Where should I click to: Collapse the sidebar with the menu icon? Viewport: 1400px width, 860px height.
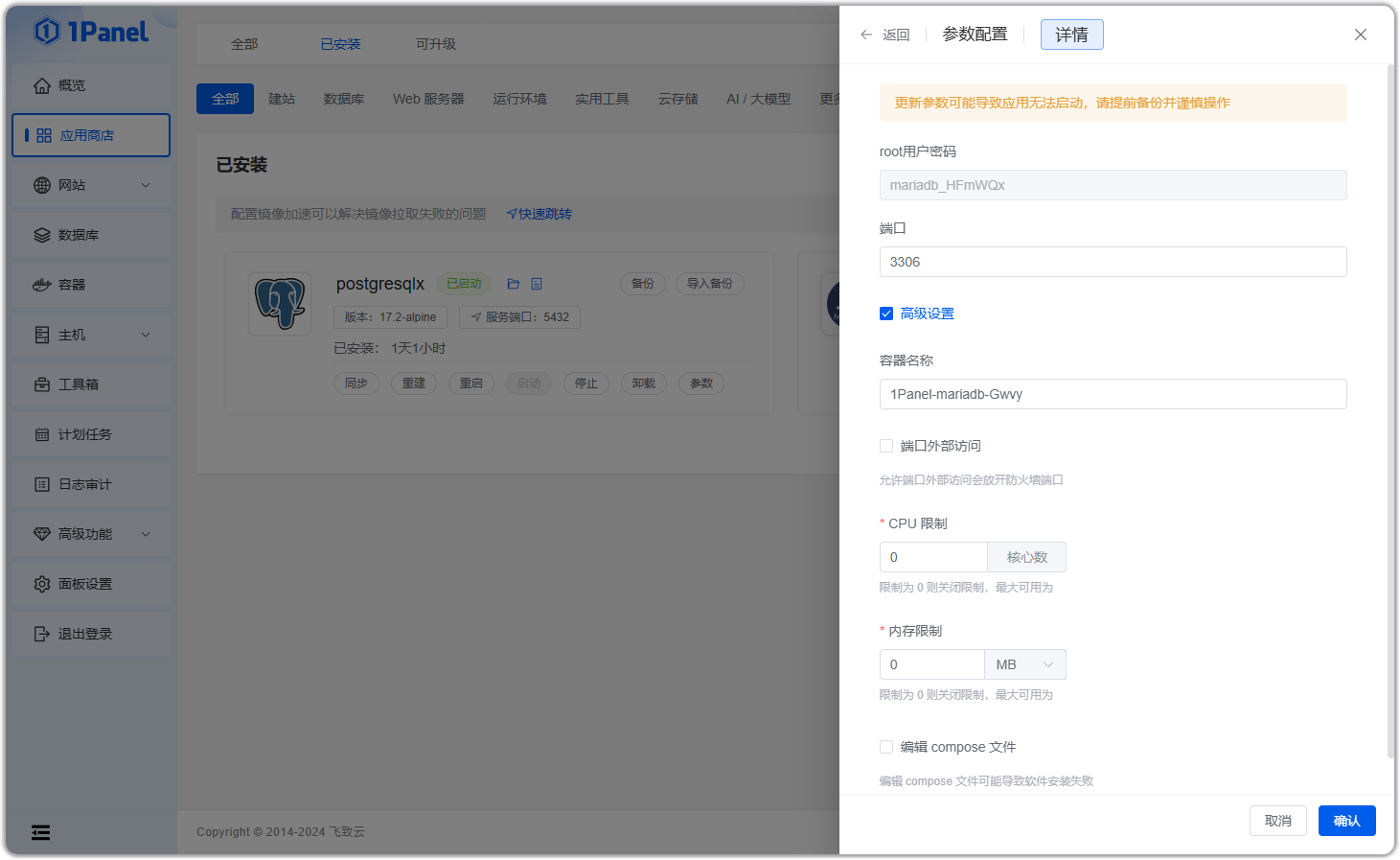(40, 832)
